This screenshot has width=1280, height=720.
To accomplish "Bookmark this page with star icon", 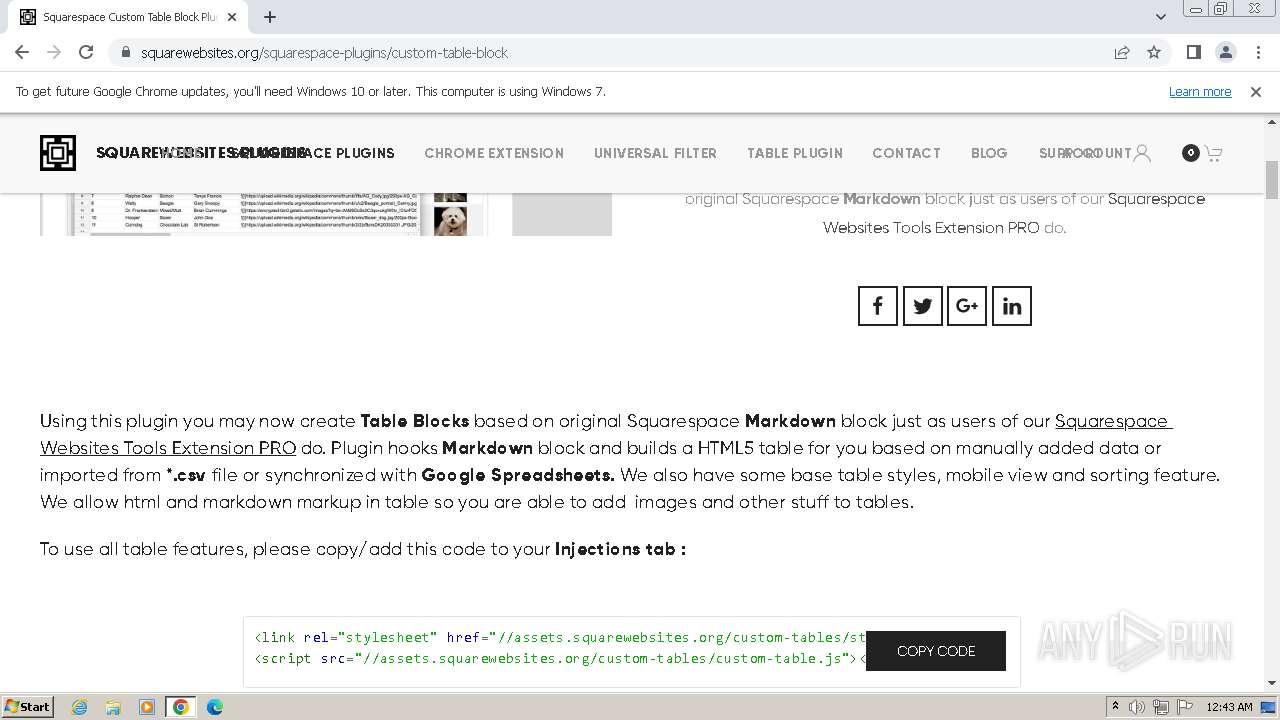I will (1154, 52).
